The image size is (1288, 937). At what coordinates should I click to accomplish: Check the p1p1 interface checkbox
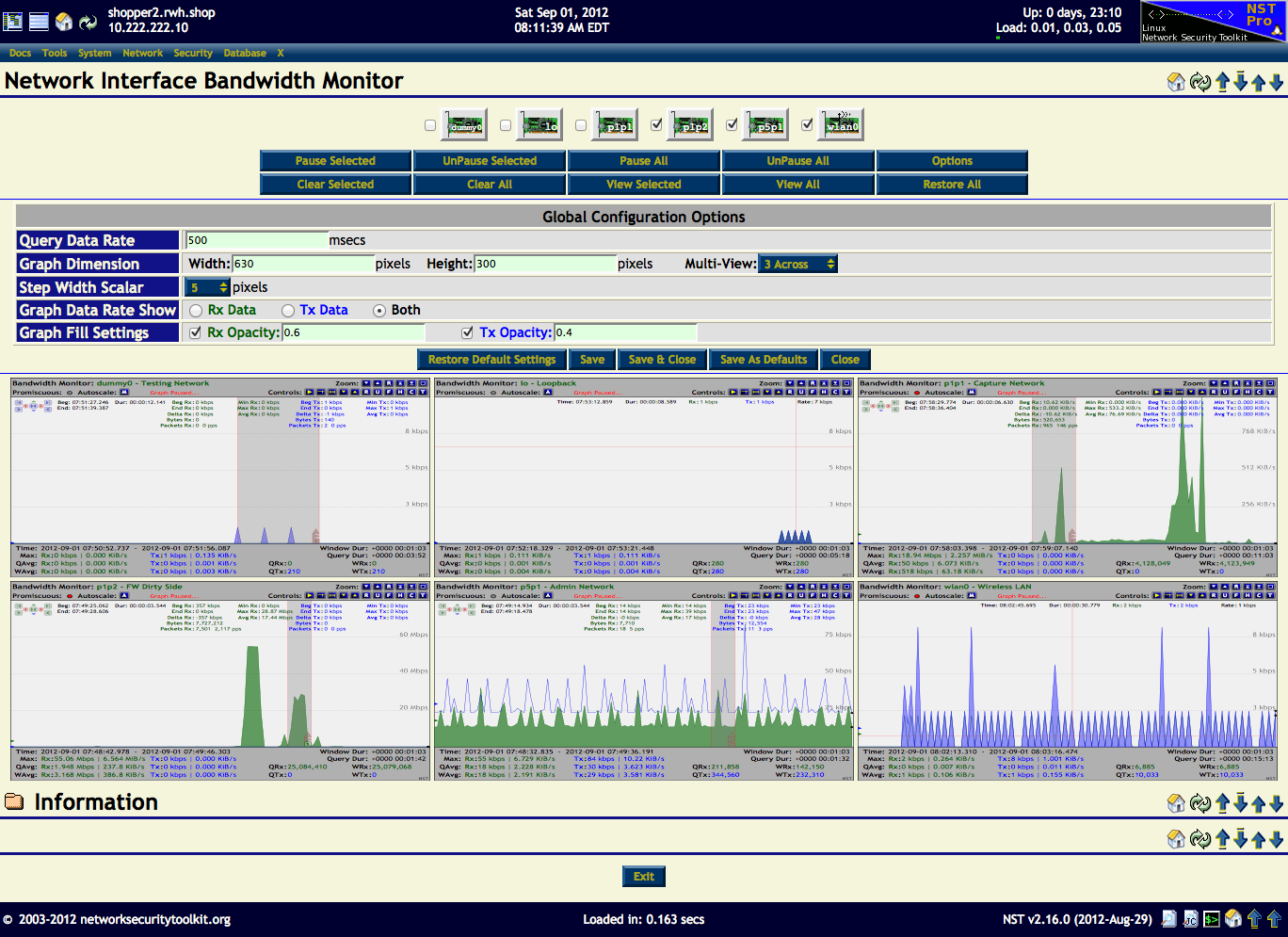pos(581,125)
